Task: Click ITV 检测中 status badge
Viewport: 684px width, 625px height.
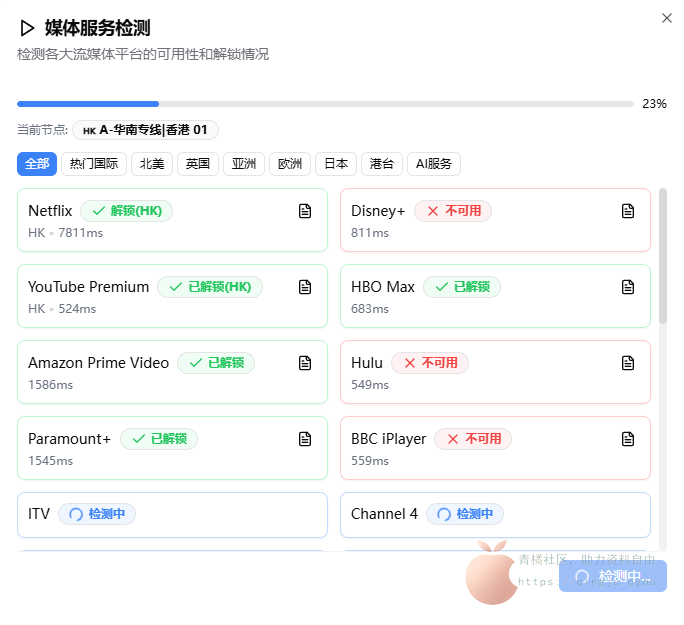Action: pyautogui.click(x=97, y=514)
